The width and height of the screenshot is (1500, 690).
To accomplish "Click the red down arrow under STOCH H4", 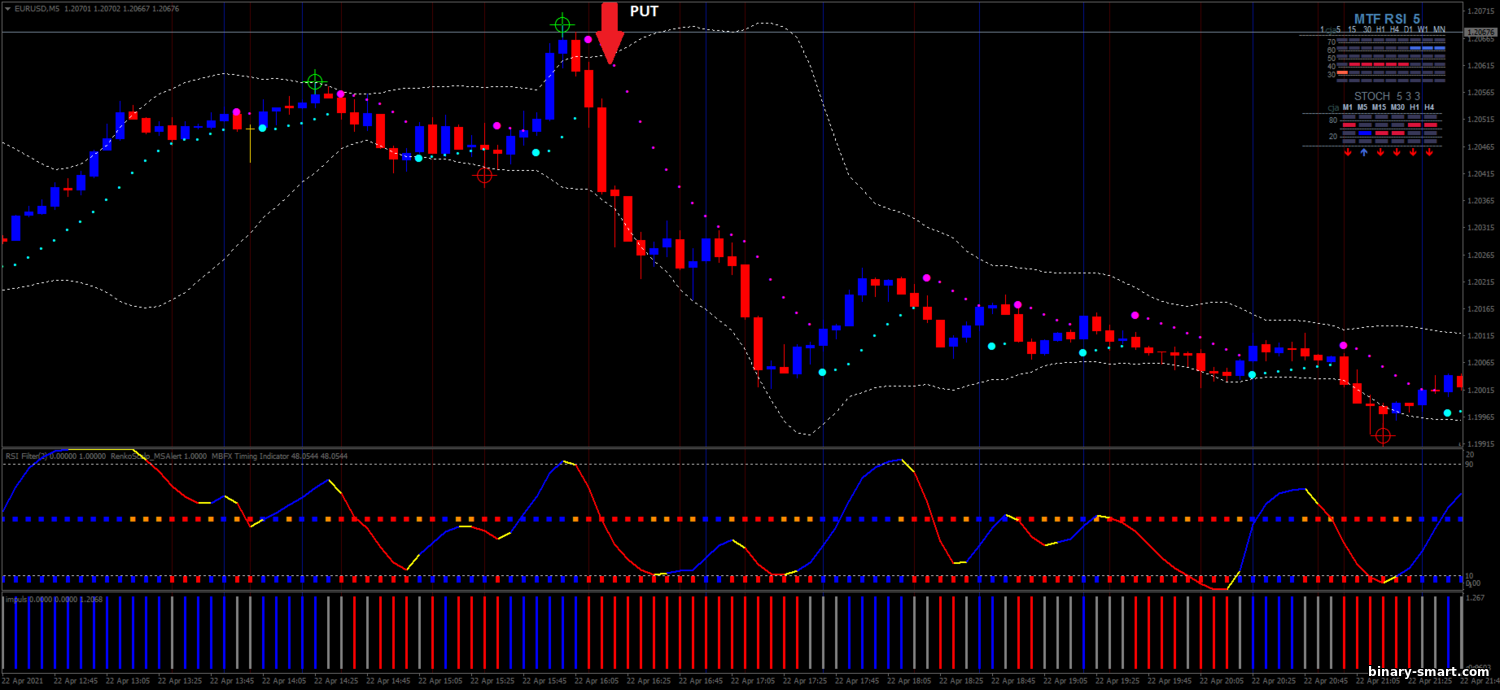I will 1429,153.
